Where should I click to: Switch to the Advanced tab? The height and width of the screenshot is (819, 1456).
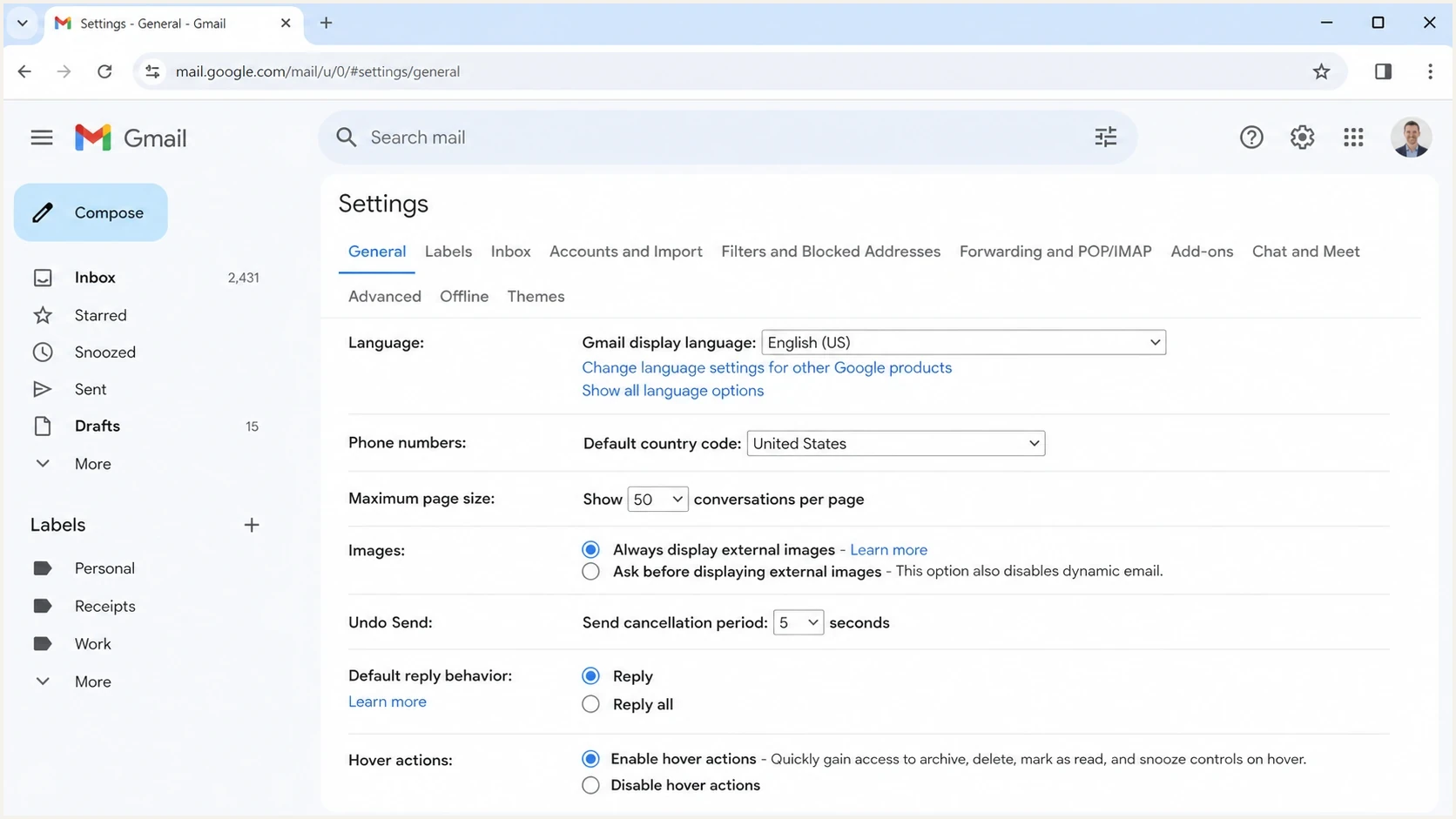(x=385, y=297)
